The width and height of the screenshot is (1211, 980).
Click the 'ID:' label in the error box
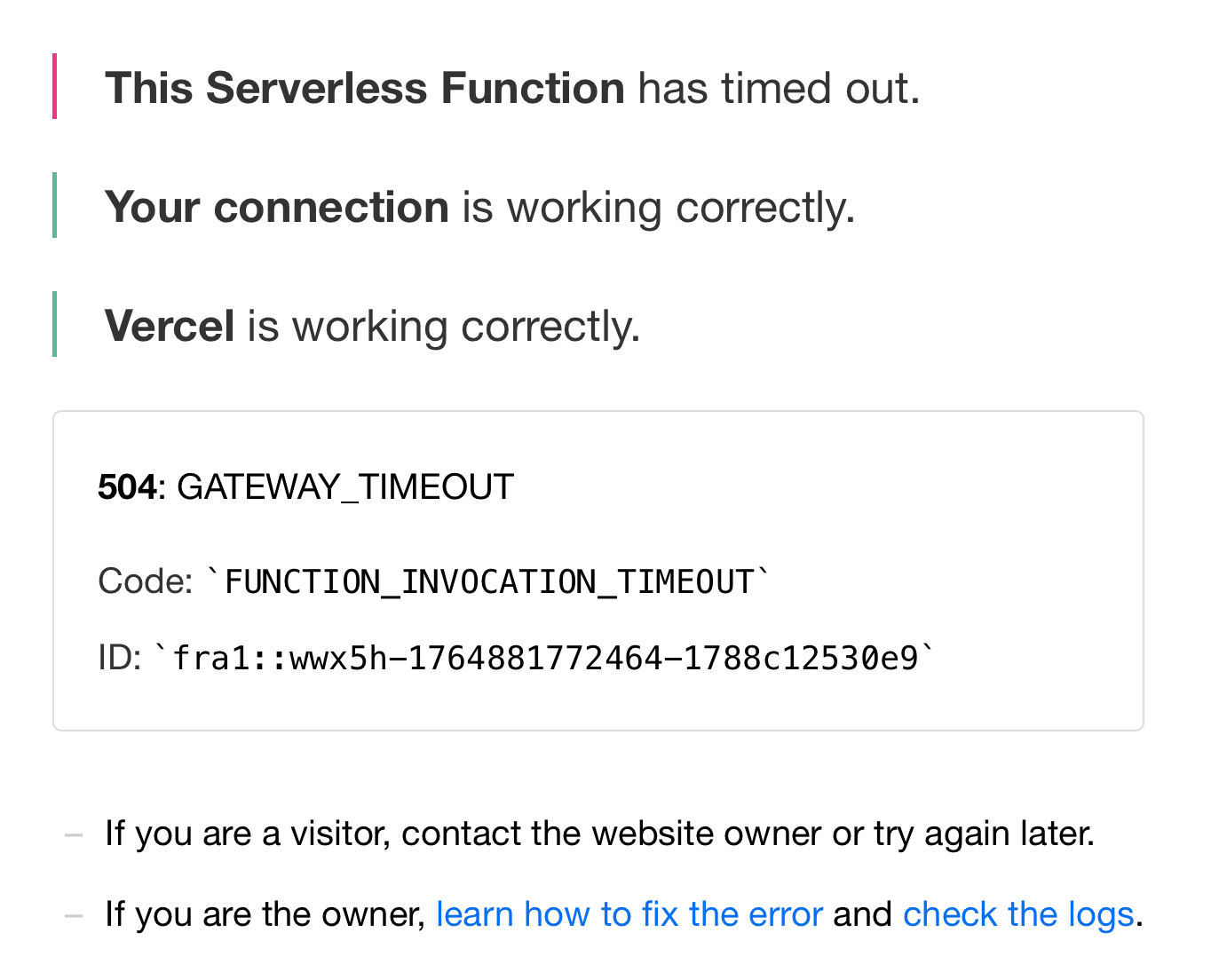119,658
